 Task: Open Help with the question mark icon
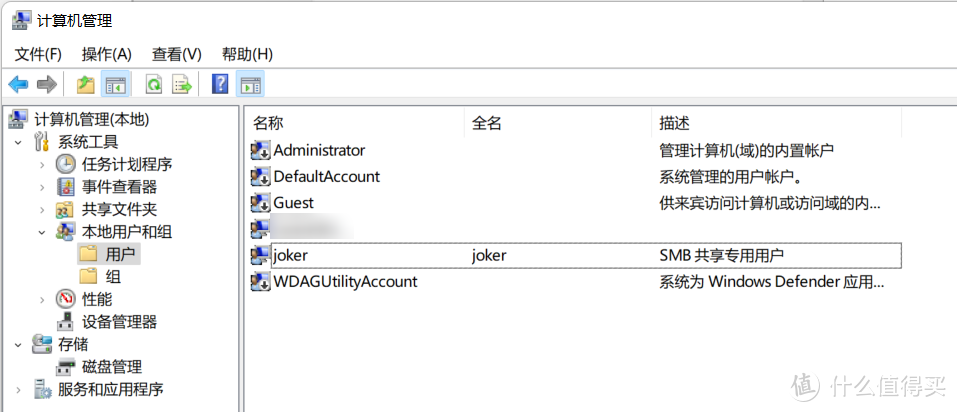pos(221,85)
